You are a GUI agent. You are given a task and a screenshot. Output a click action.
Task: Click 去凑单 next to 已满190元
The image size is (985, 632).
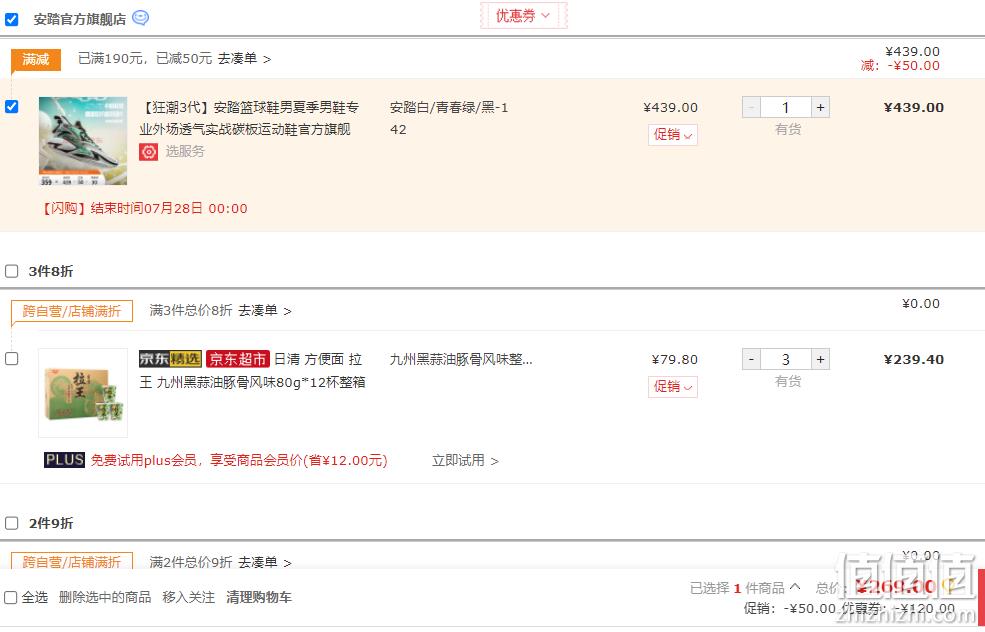point(244,59)
